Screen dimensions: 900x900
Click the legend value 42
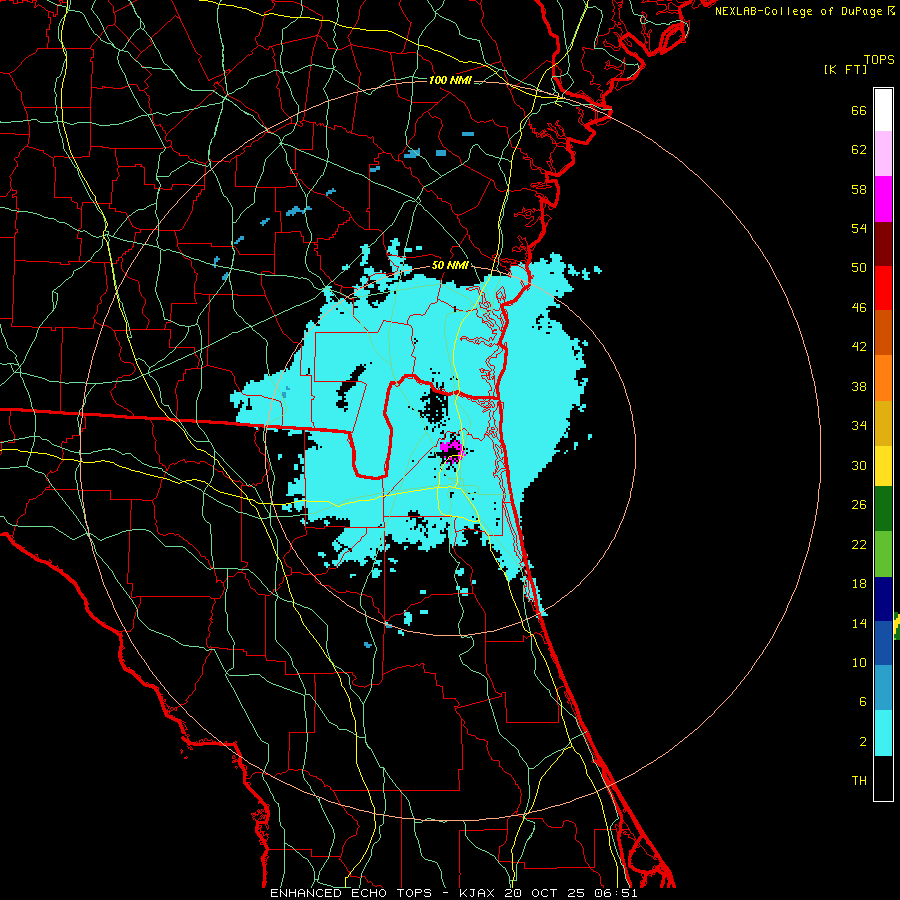pyautogui.click(x=859, y=347)
